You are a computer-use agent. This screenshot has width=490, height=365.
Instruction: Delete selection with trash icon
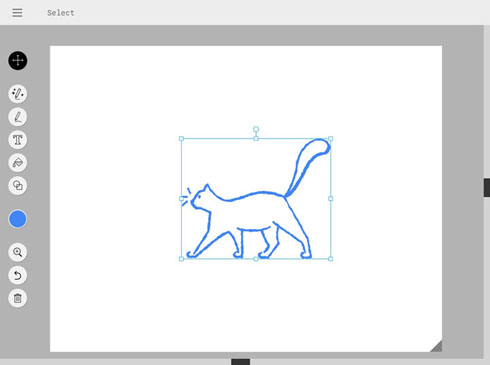[18, 298]
